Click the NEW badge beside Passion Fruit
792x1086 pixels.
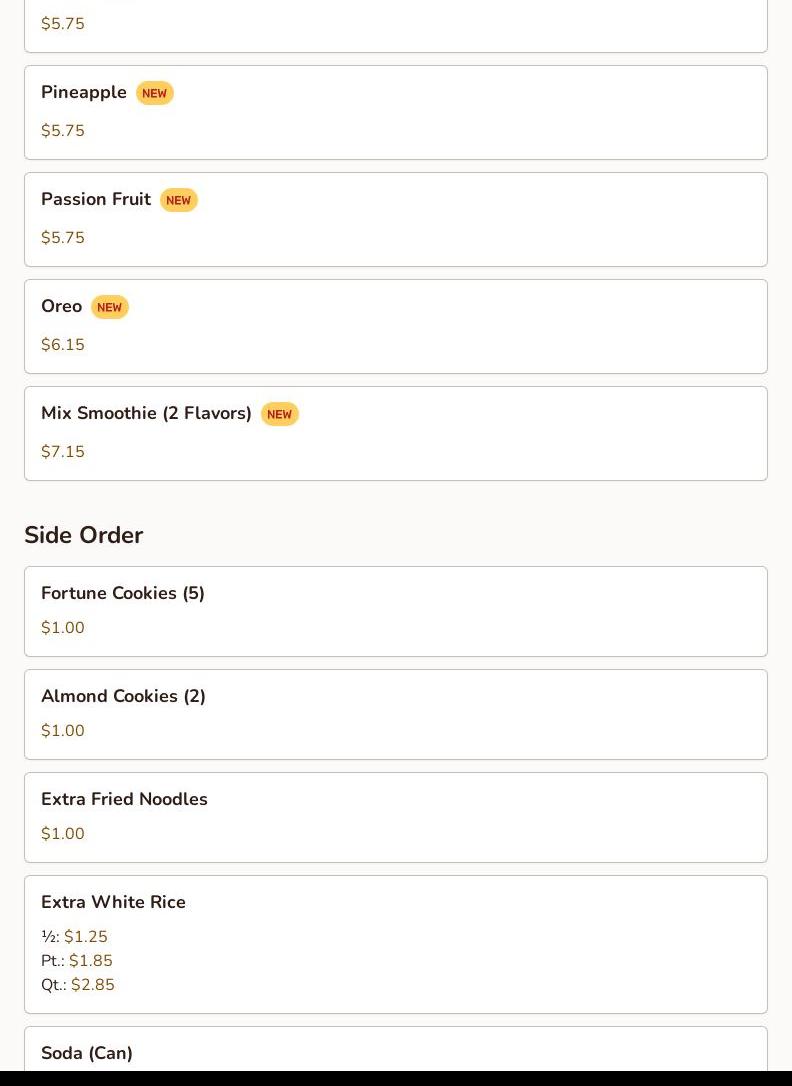(x=178, y=200)
